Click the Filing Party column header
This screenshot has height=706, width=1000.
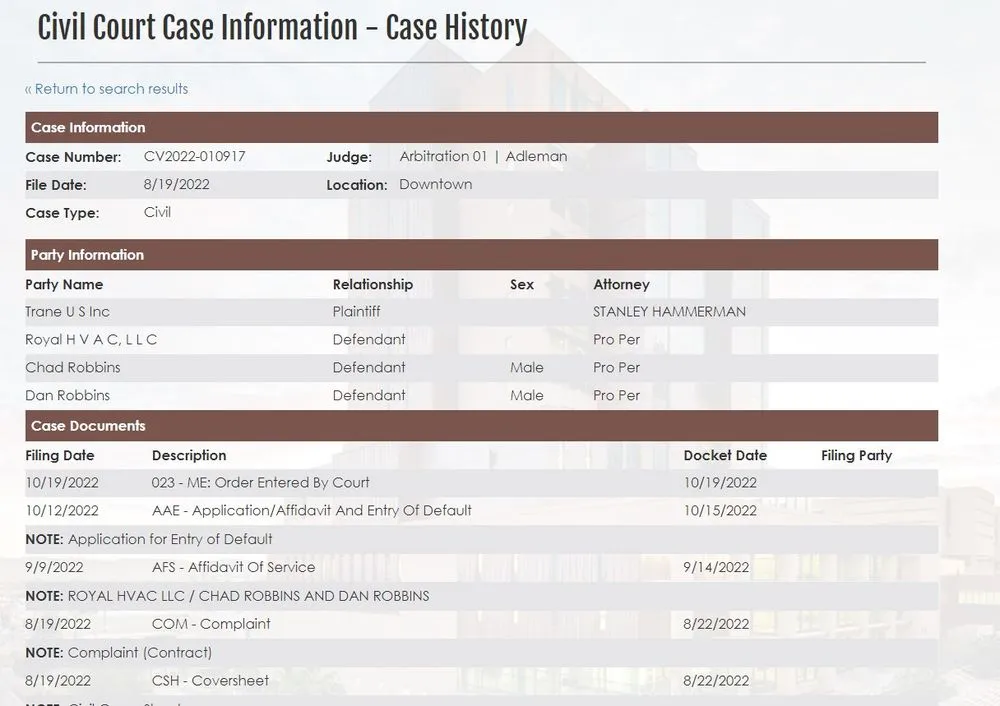[x=856, y=455]
